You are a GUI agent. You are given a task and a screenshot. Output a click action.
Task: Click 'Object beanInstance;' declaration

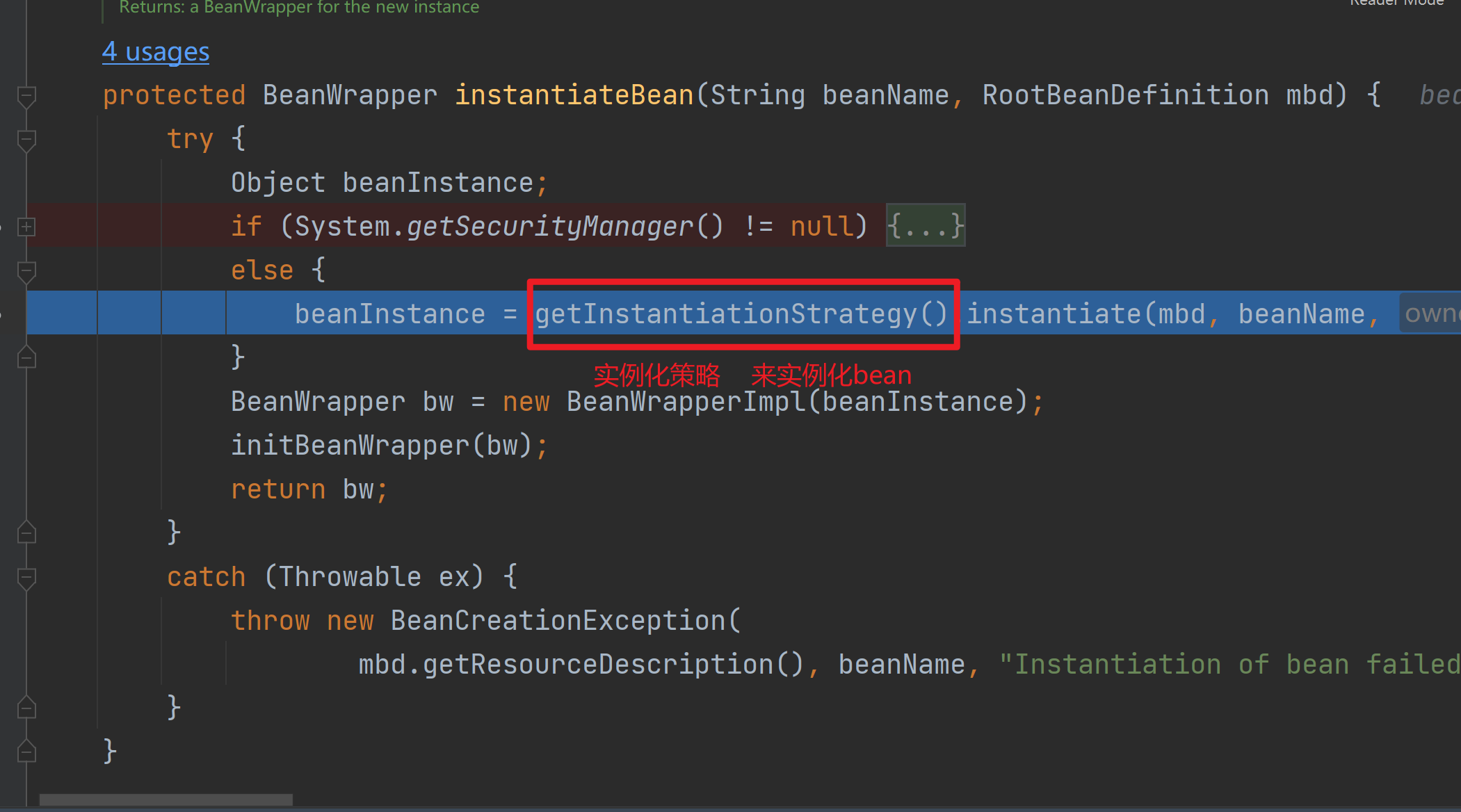click(x=389, y=183)
